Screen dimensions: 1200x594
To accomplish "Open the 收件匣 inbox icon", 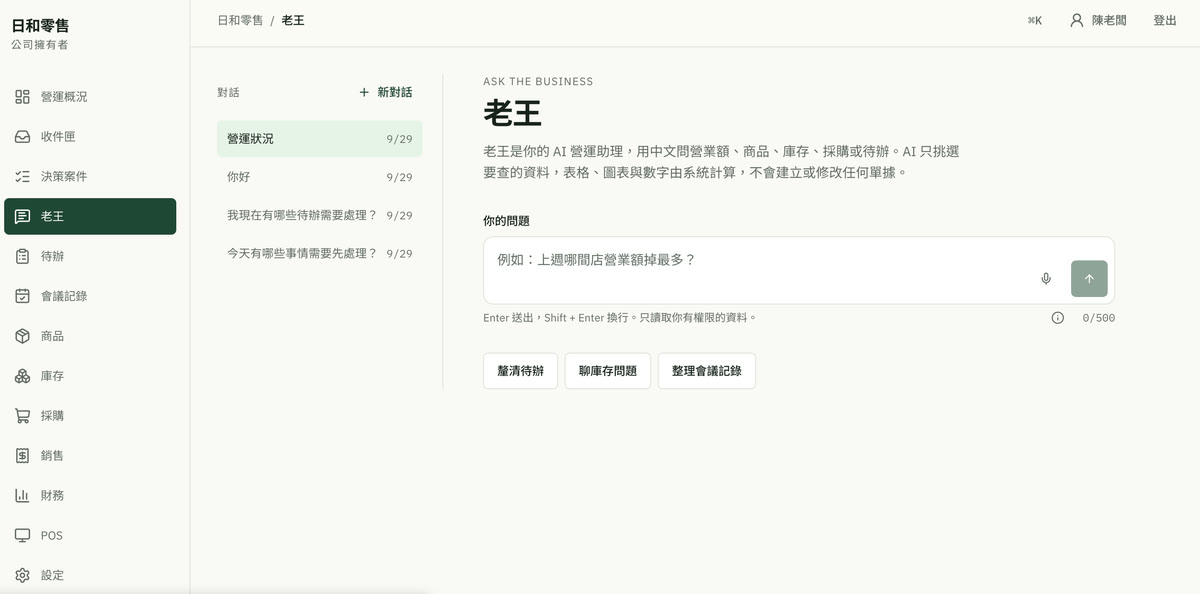I will tap(22, 137).
